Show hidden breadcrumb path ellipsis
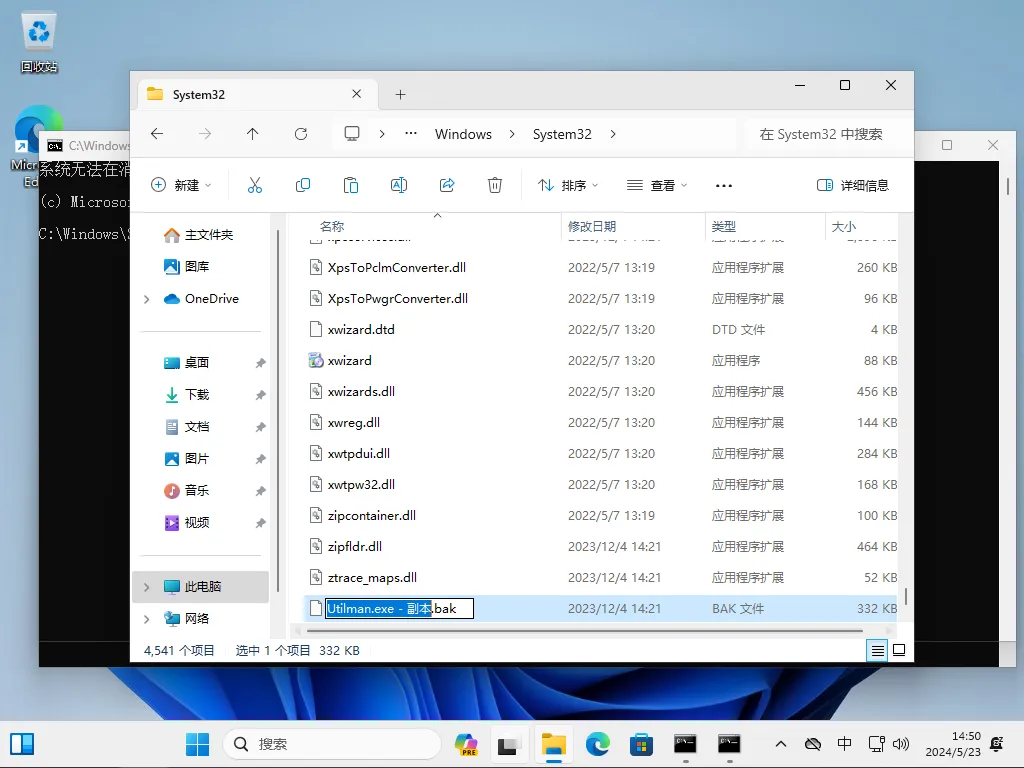Viewport: 1024px width, 768px height. tap(411, 134)
